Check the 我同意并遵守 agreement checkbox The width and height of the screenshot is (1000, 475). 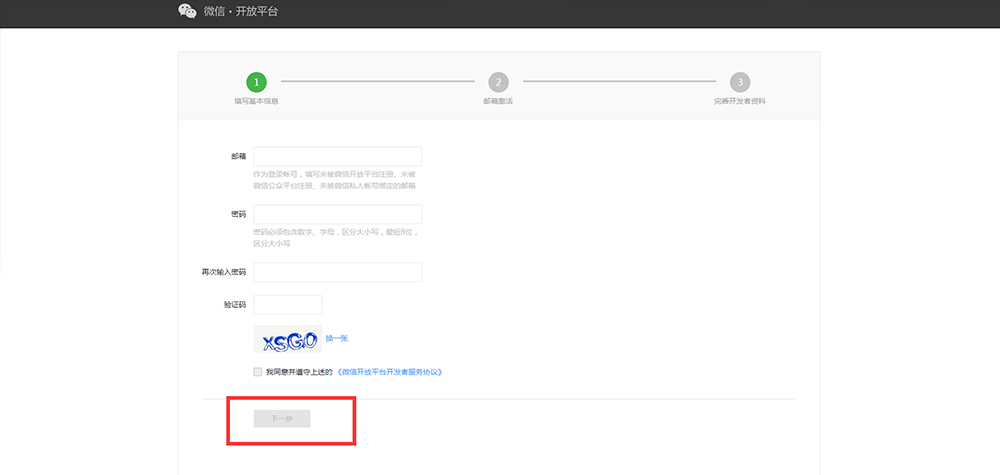click(258, 371)
